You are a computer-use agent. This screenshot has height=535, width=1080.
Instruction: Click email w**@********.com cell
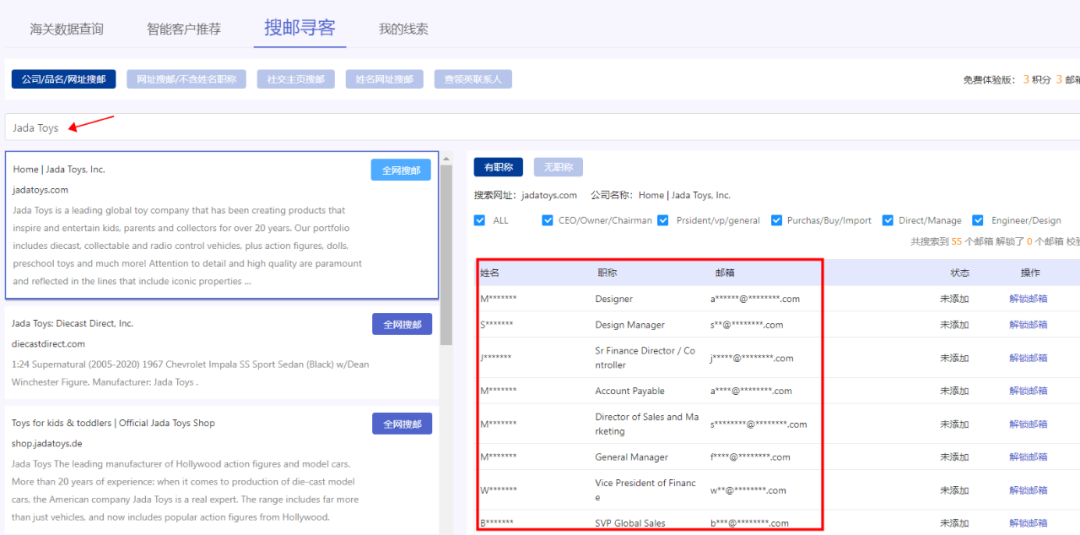(748, 490)
